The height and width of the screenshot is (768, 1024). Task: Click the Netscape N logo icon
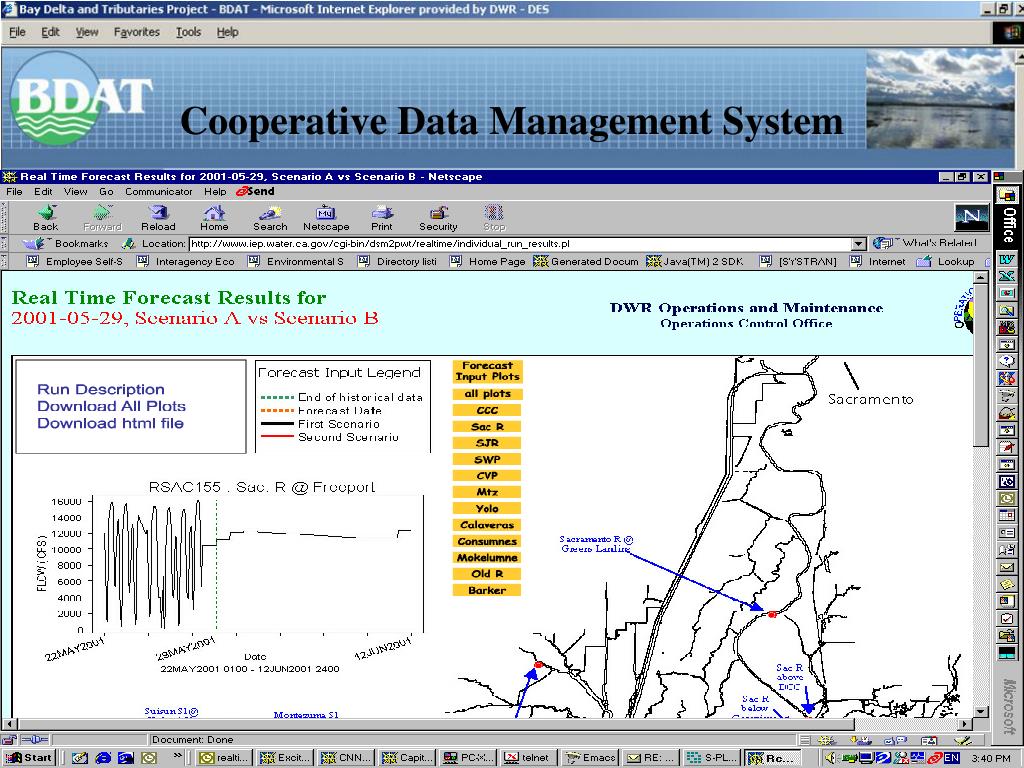(972, 217)
